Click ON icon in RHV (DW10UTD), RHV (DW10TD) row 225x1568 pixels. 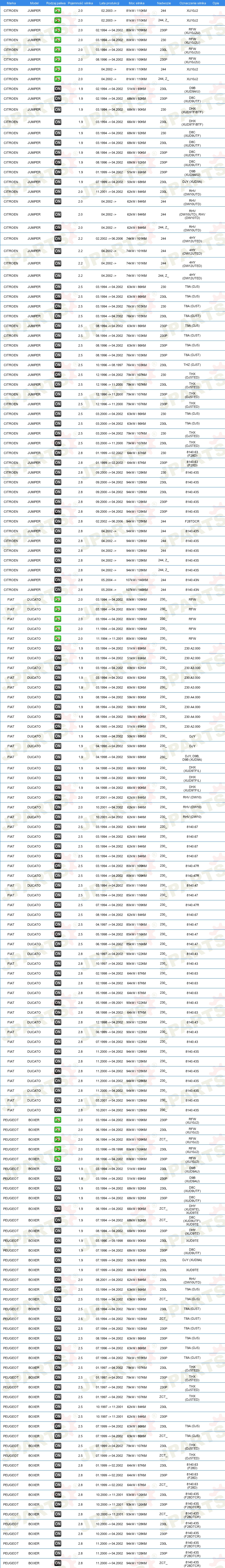[x=57, y=214]
